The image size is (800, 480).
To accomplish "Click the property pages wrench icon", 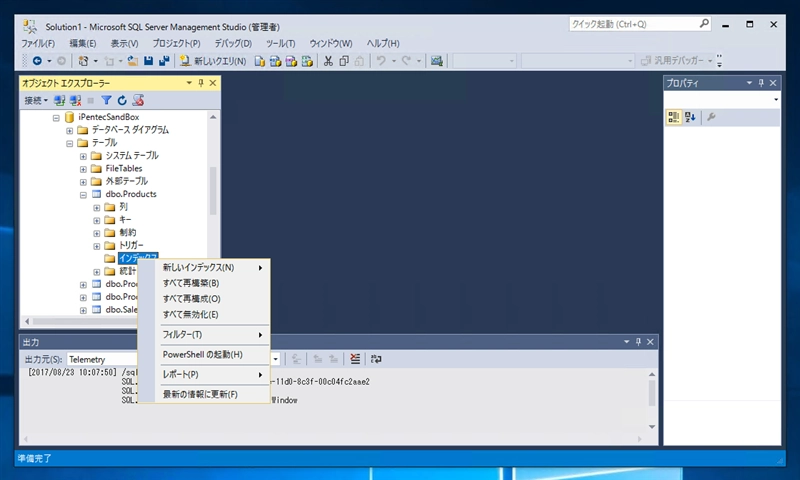I will (x=712, y=117).
